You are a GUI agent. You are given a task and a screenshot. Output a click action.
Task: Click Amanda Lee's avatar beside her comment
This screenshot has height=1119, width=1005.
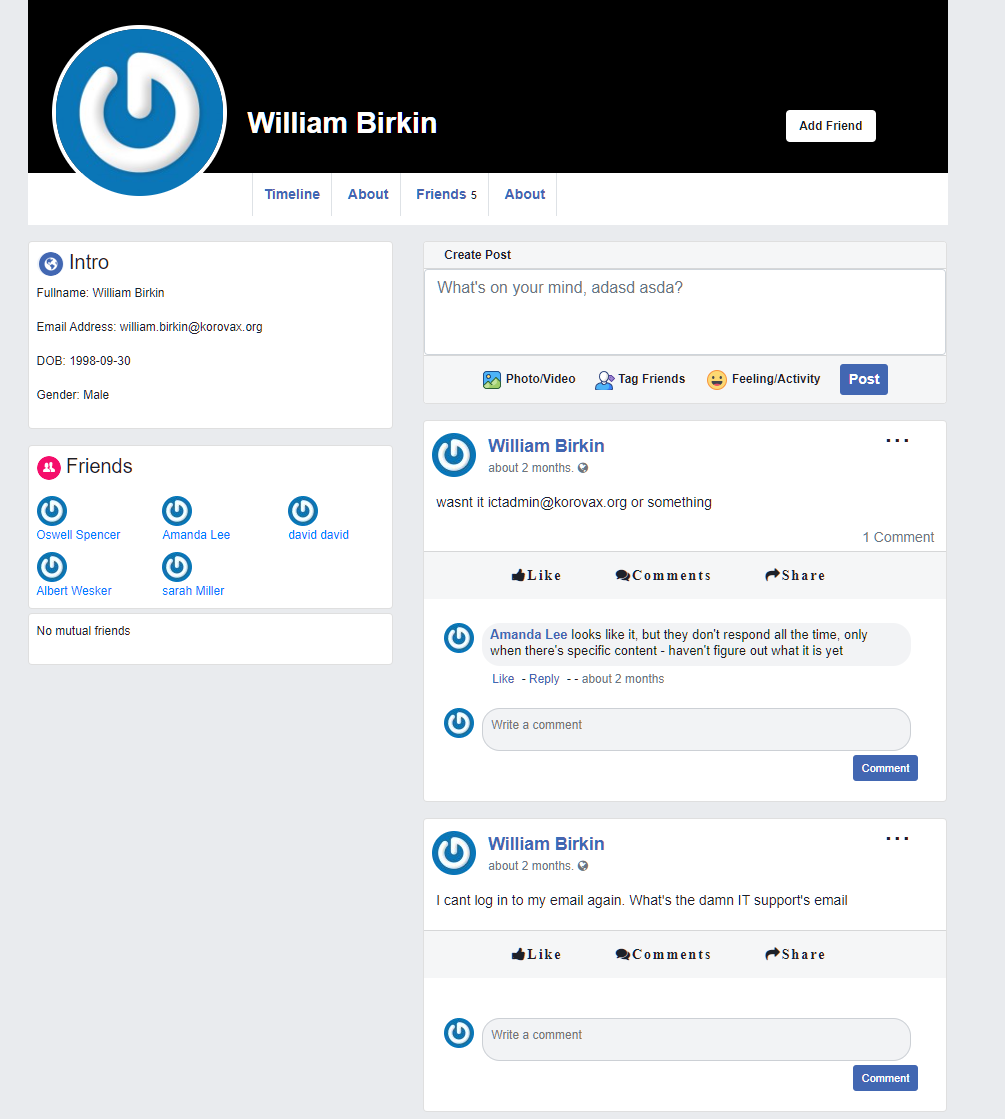pos(459,638)
